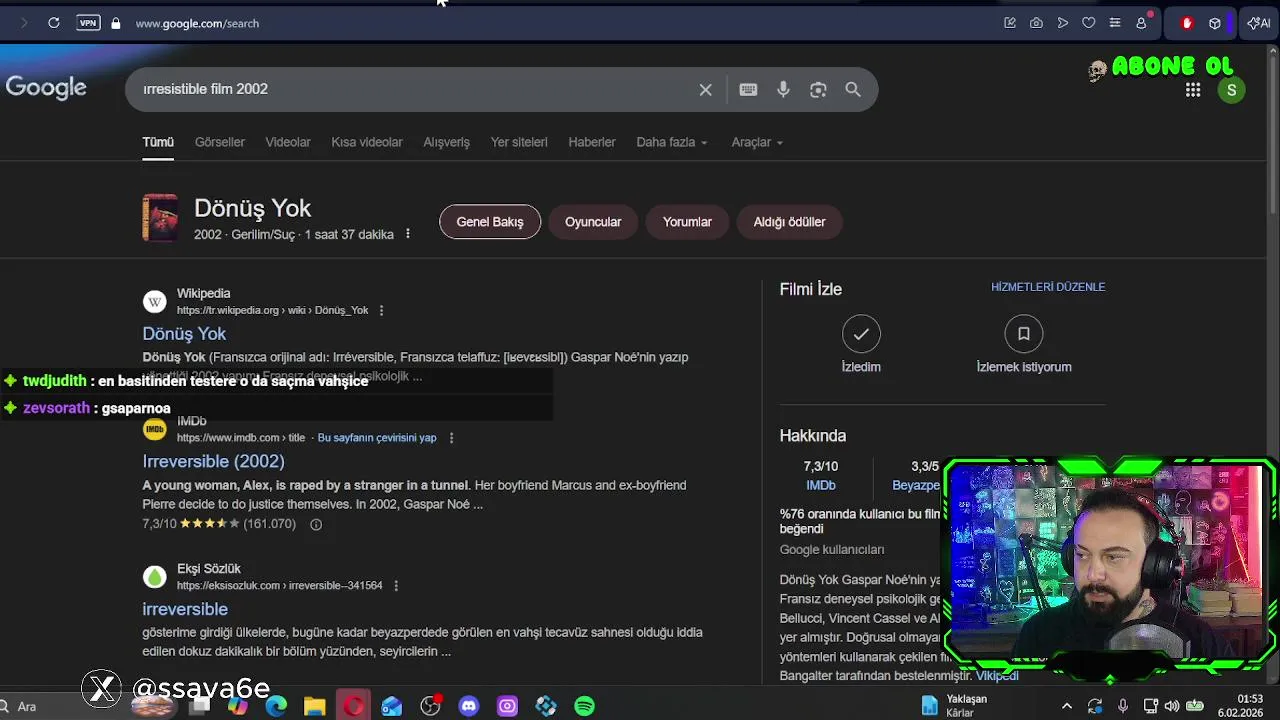The height and width of the screenshot is (720, 1280).
Task: Take a snapshot with the camera icon
Action: pyautogui.click(x=1036, y=23)
